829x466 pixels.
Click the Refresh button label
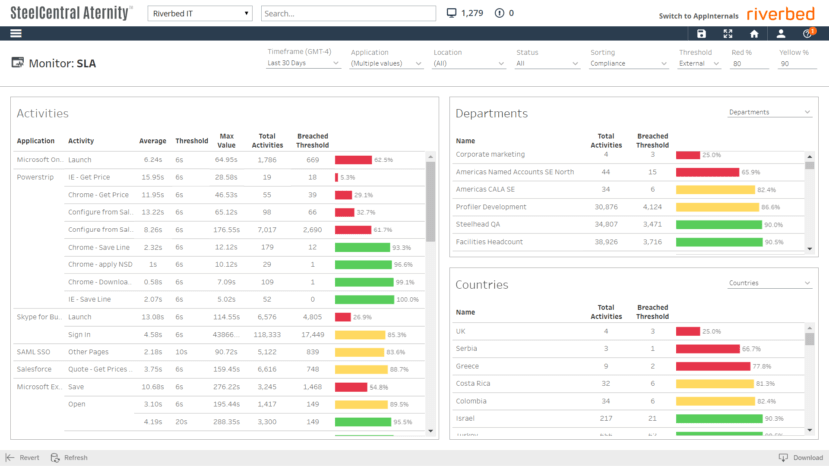pyautogui.click(x=76, y=458)
